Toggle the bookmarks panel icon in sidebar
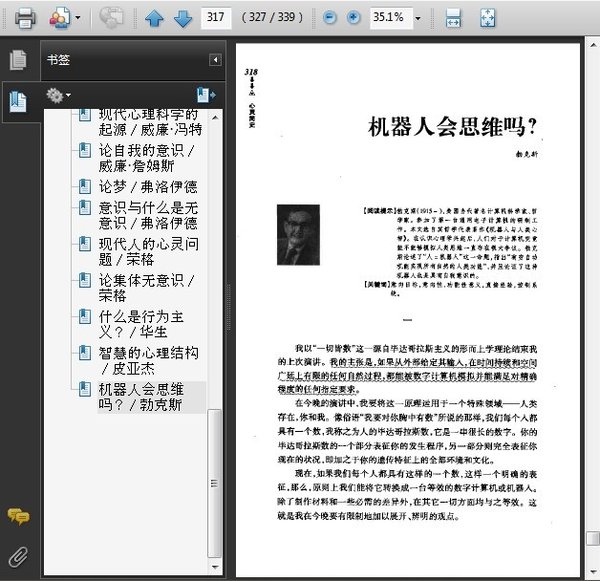This screenshot has height=581, width=600. [x=18, y=100]
